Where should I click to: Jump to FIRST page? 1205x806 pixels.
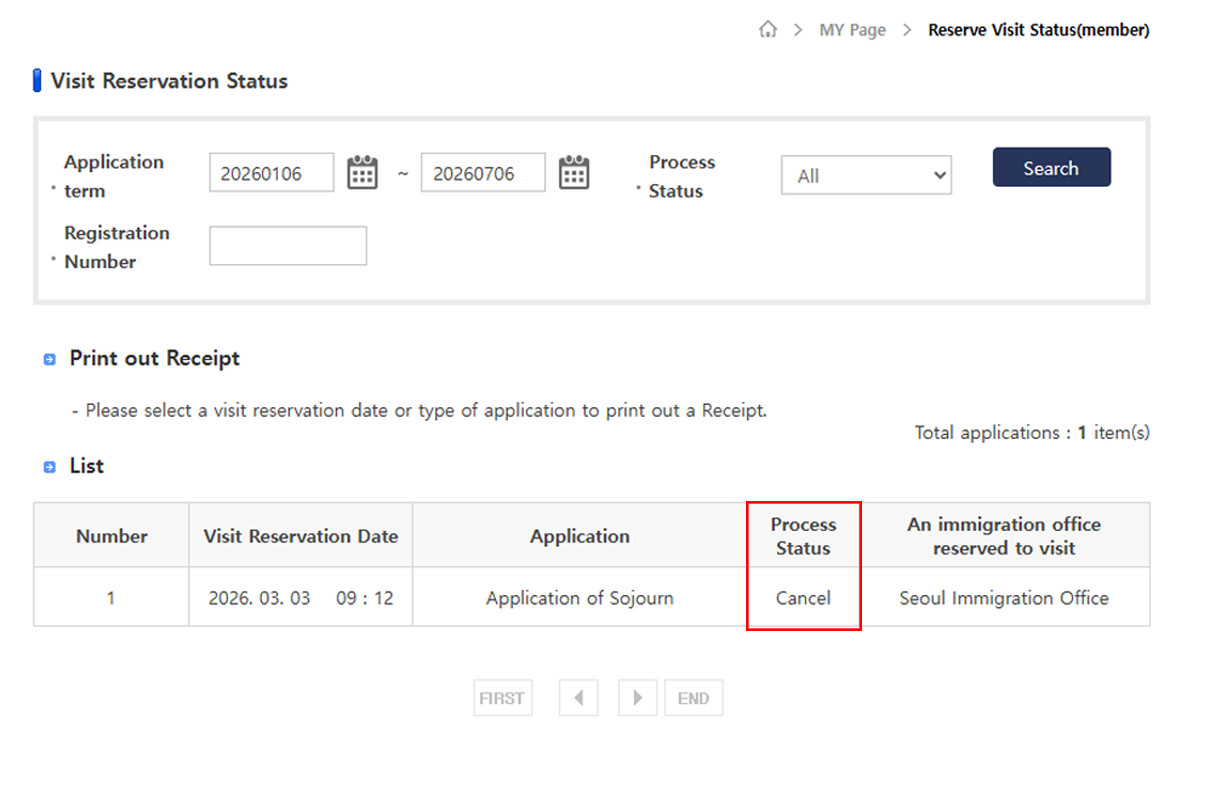click(502, 698)
